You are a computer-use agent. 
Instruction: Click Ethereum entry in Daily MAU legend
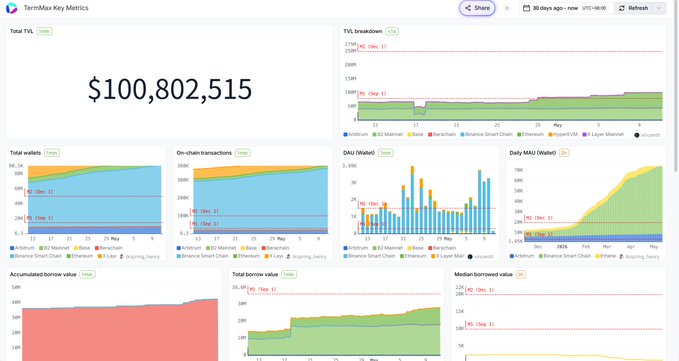coord(605,256)
